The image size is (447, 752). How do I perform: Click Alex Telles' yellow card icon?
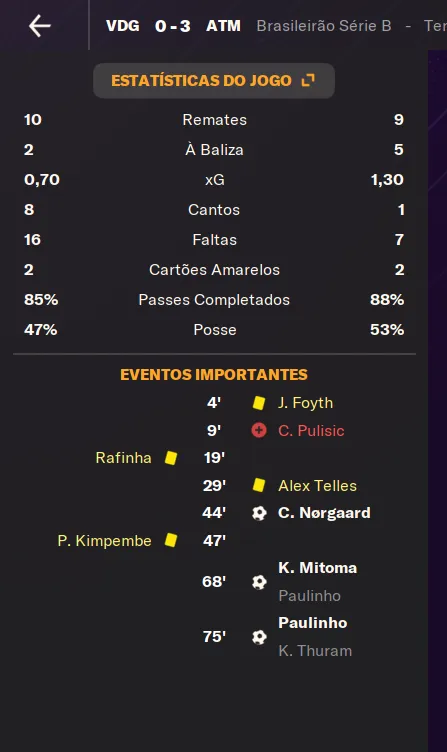click(x=259, y=485)
